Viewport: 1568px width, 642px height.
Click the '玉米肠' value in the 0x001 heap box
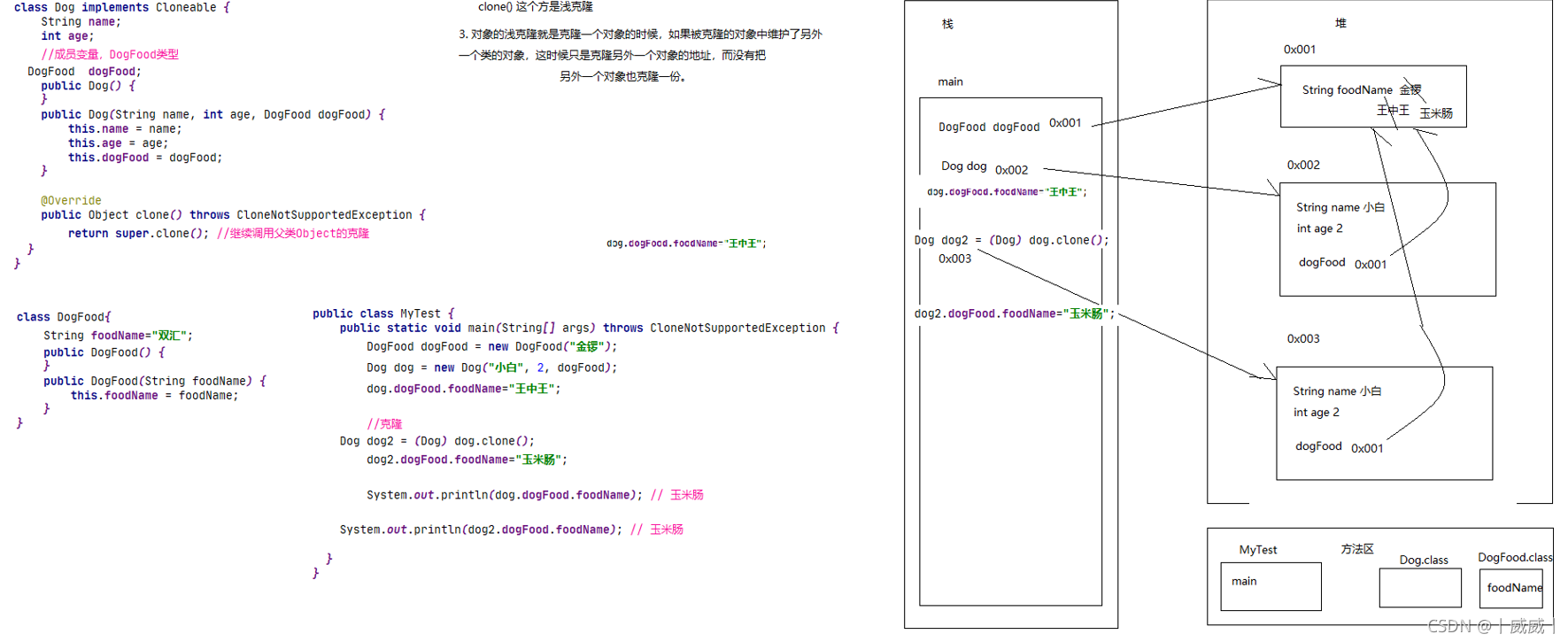coord(1436,113)
